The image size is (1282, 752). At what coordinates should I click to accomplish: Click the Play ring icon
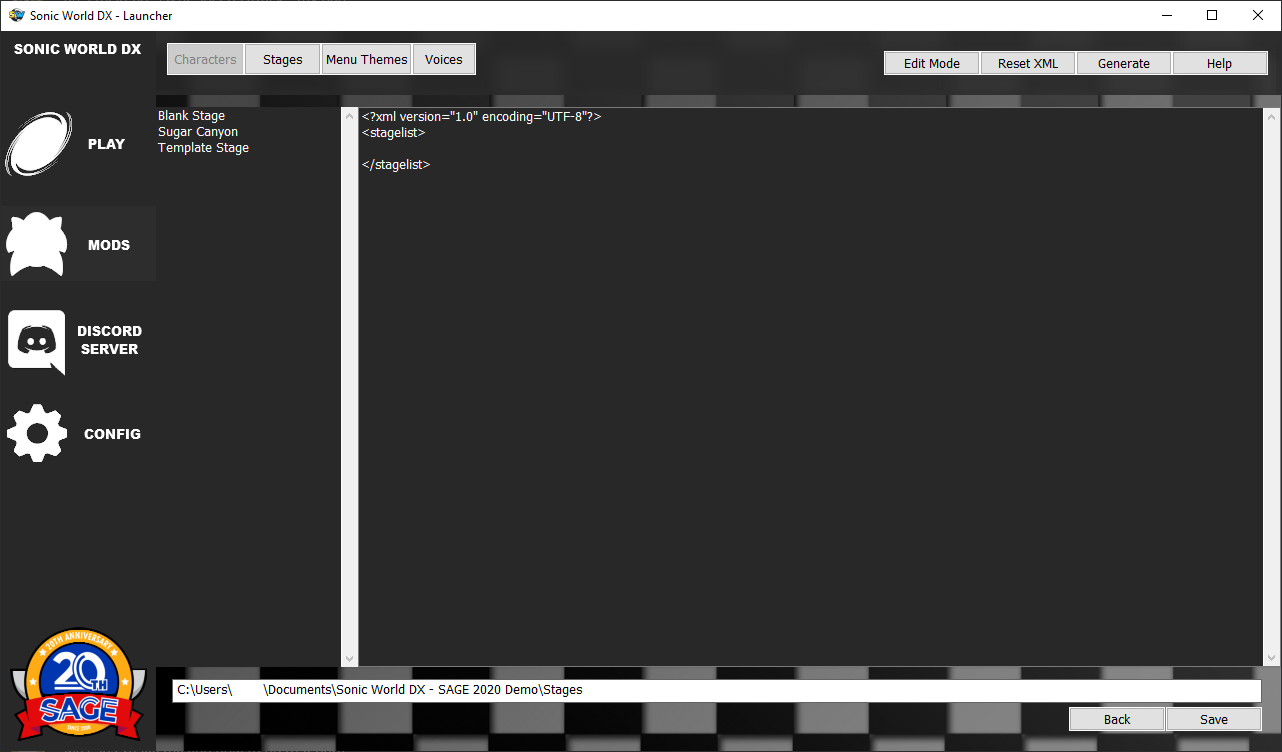[x=39, y=144]
